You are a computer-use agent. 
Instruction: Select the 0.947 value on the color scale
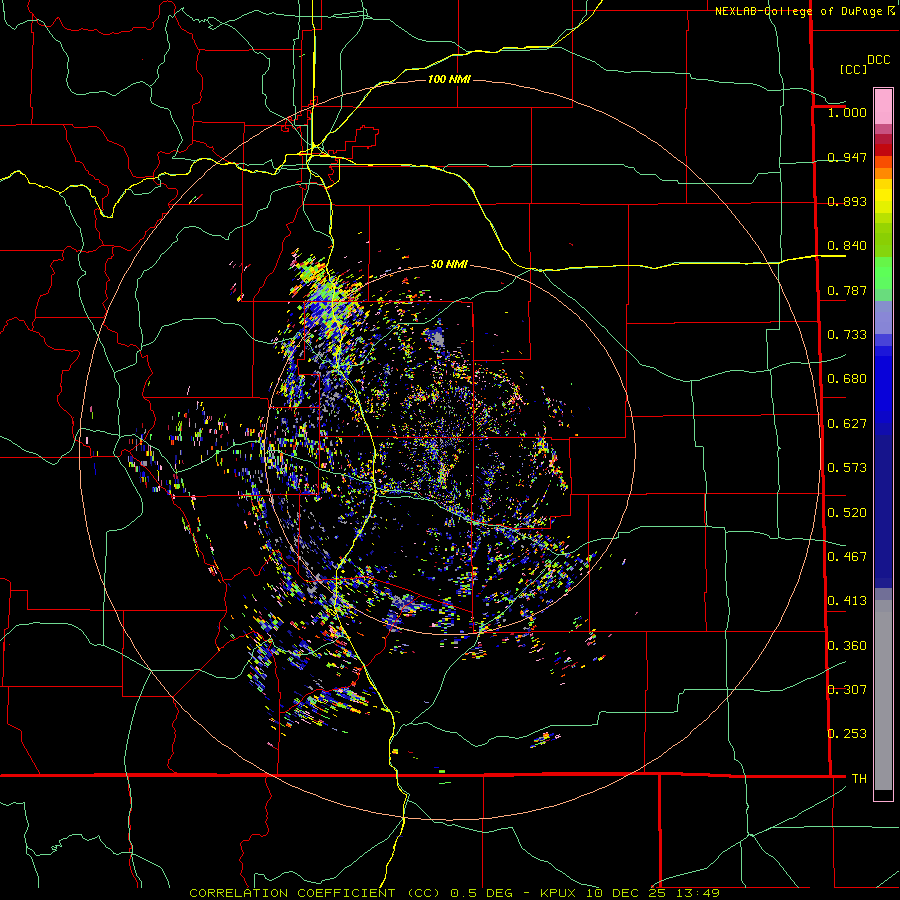pos(847,157)
